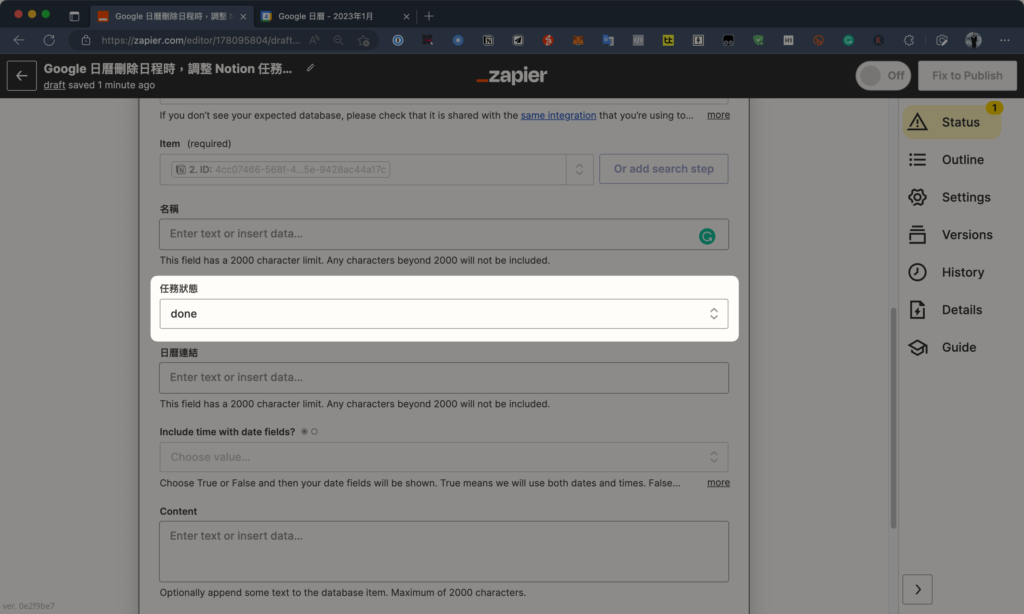Click the 名稱 text input field
The width and height of the screenshot is (1024, 614).
444,234
